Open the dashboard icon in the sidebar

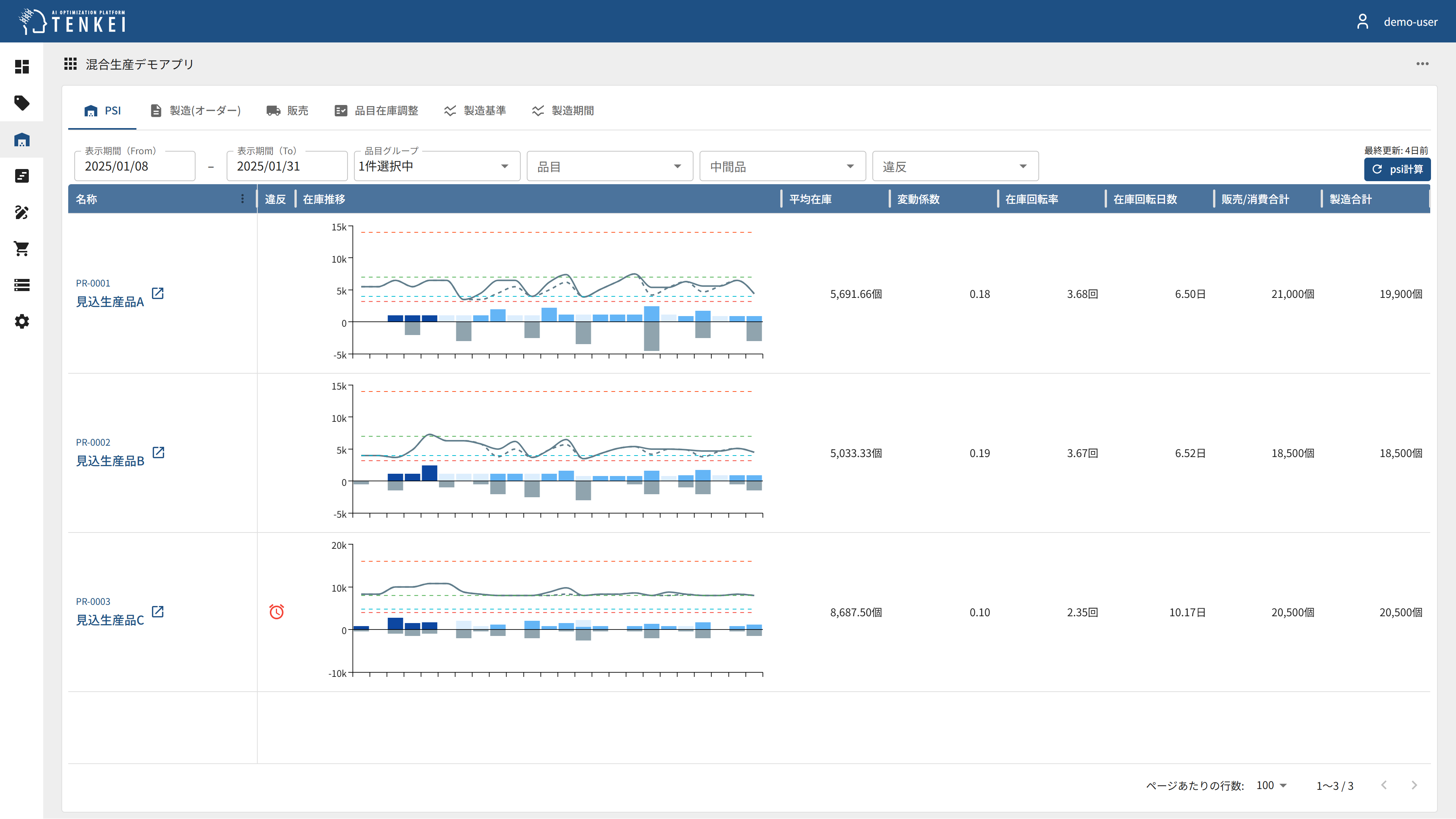pos(22,67)
